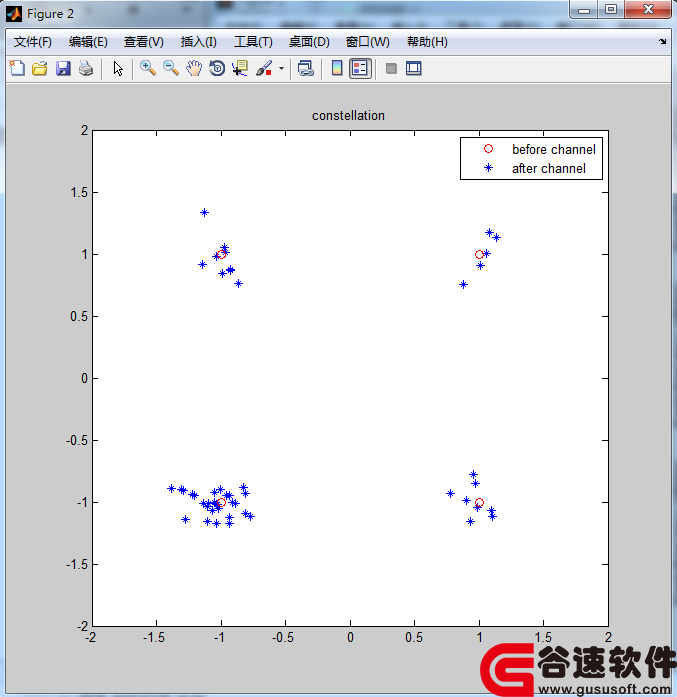Screen dimensions: 677x697
Task: Activate the Zoom Out magnifier tool
Action: 171,68
